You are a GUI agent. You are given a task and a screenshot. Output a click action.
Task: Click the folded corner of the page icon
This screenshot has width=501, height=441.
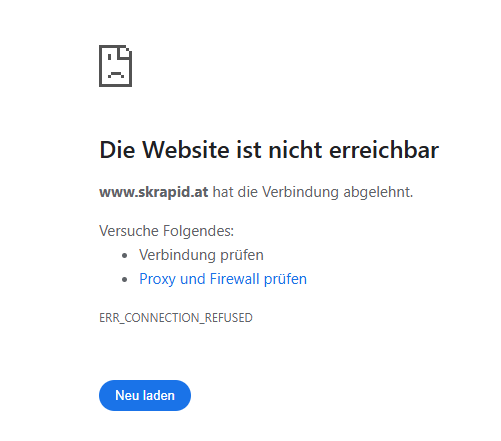coord(125,53)
